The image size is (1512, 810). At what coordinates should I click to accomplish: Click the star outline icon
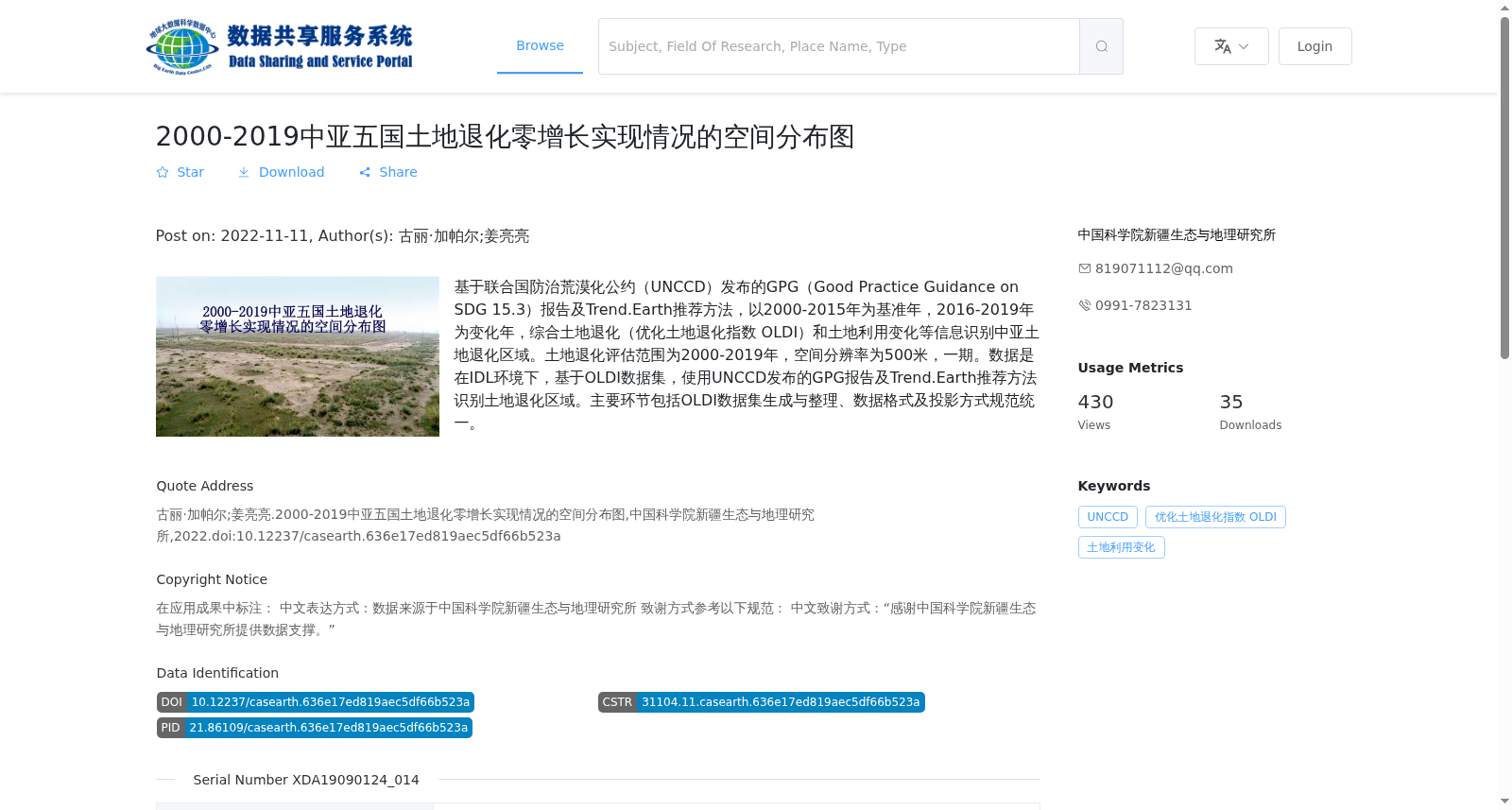(163, 172)
